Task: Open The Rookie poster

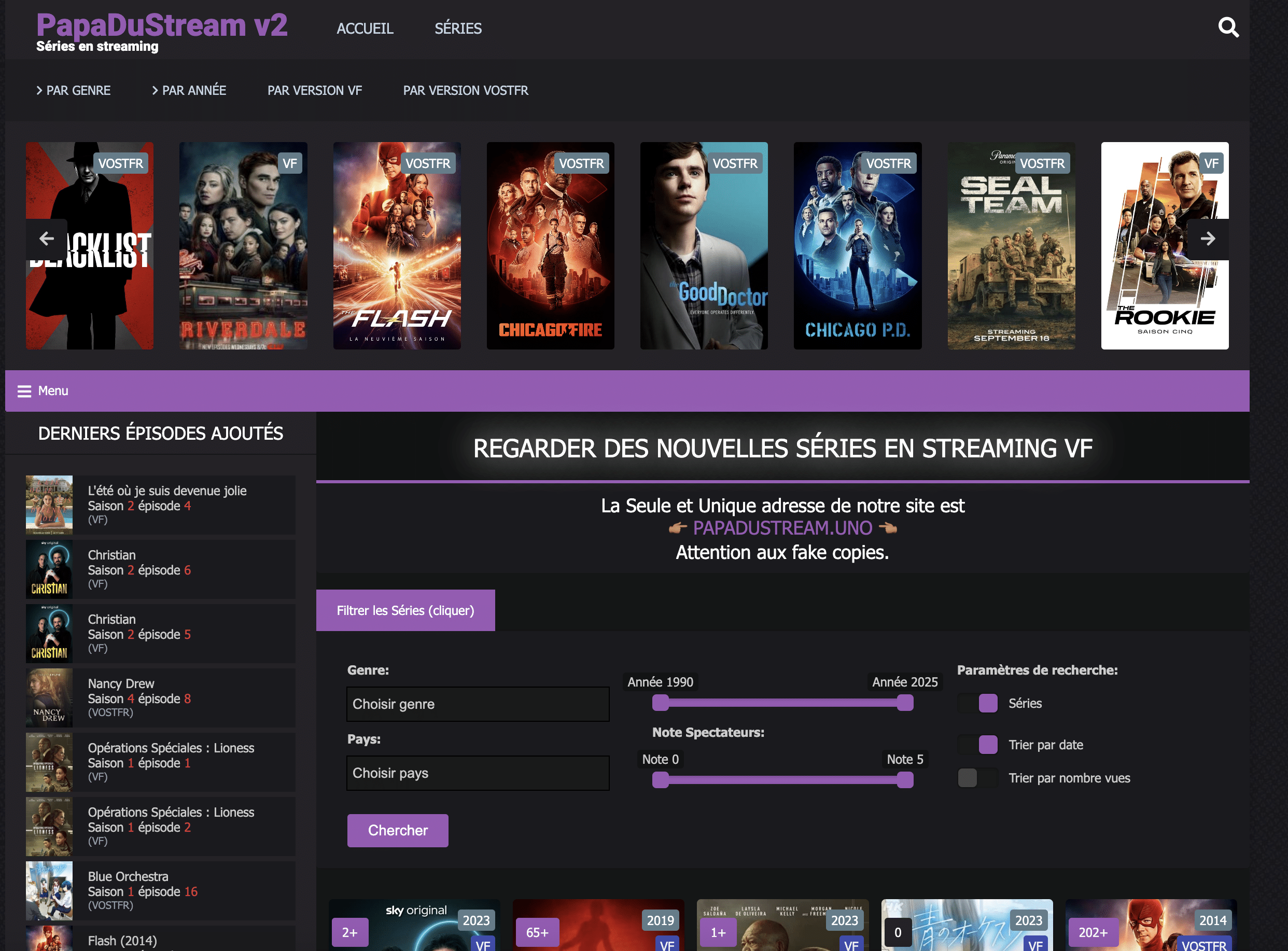Action: 1165,246
